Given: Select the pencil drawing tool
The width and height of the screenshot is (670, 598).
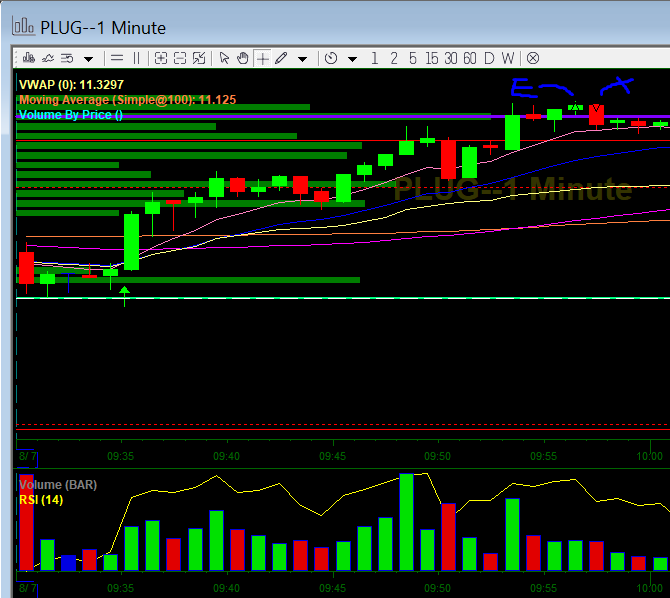Looking at the screenshot, I should click(282, 58).
